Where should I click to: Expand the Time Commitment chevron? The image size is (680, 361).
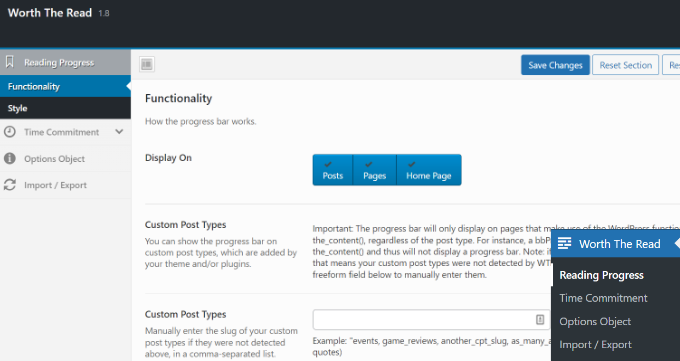coord(119,131)
